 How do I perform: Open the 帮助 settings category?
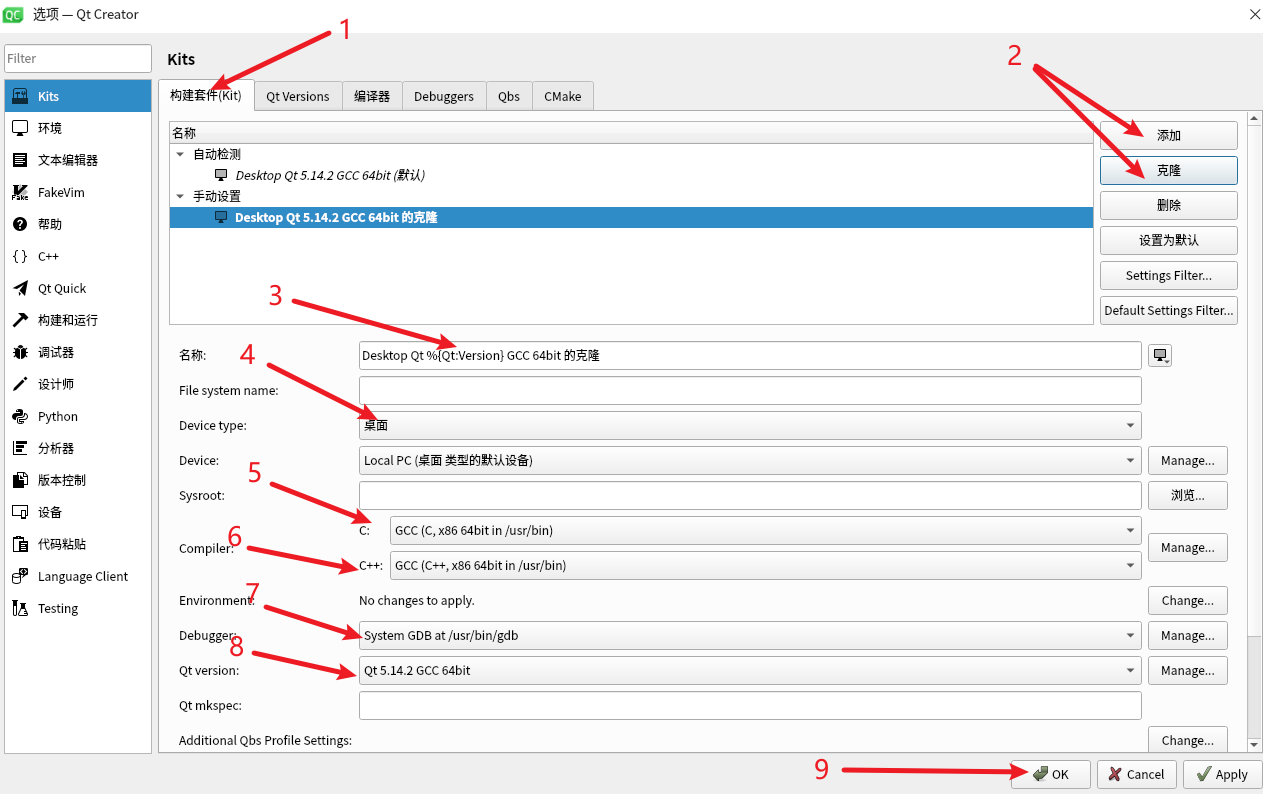(x=78, y=224)
